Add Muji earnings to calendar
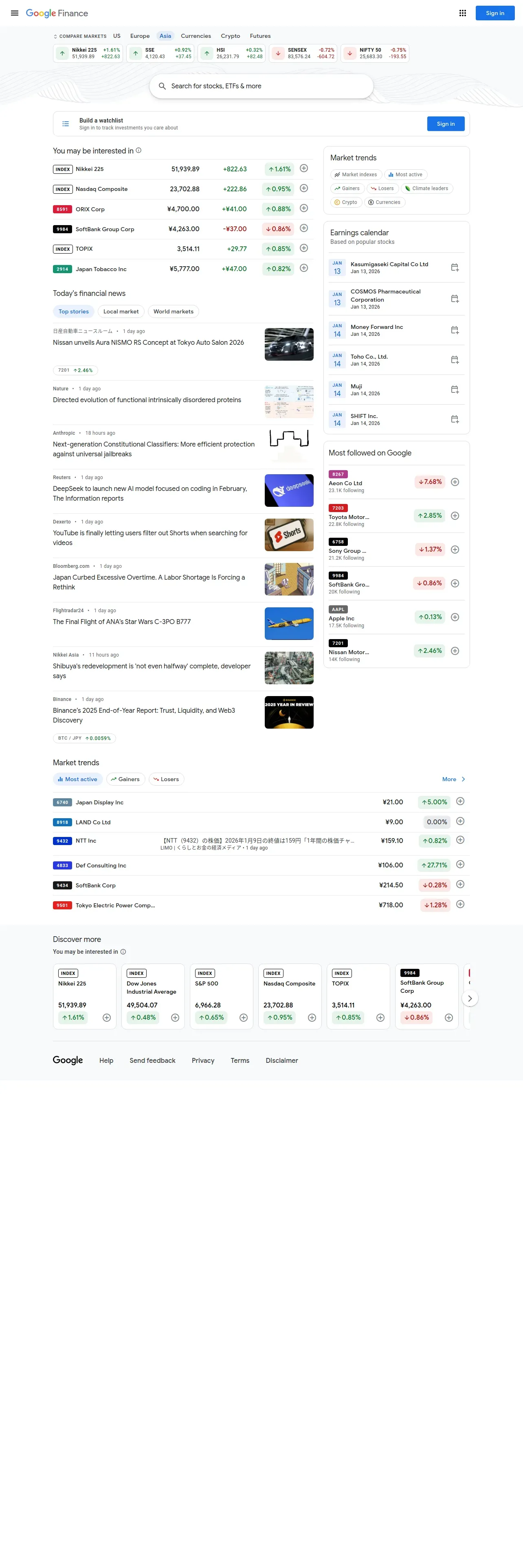 455,390
